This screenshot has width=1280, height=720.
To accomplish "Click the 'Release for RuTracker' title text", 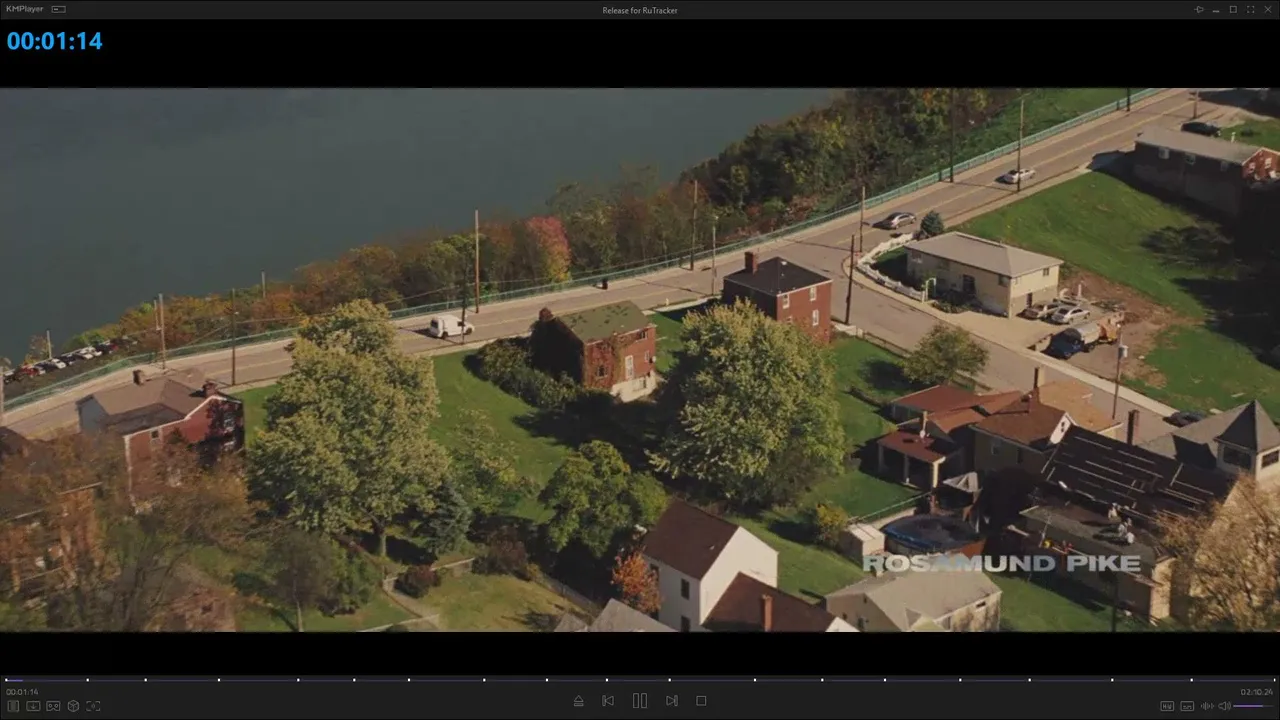I will coord(640,11).
